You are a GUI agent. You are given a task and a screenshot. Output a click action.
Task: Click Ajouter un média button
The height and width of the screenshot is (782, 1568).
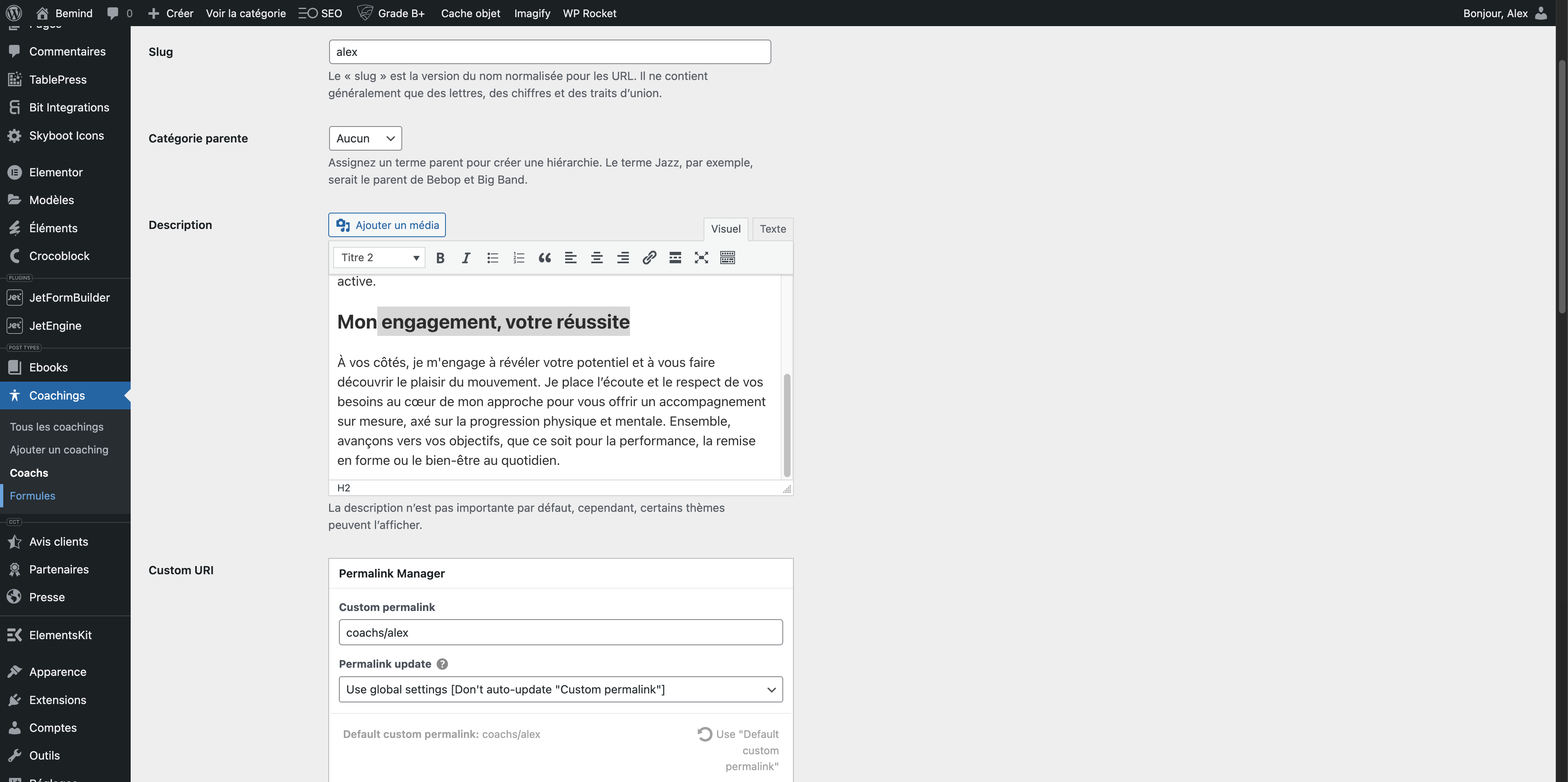387,225
